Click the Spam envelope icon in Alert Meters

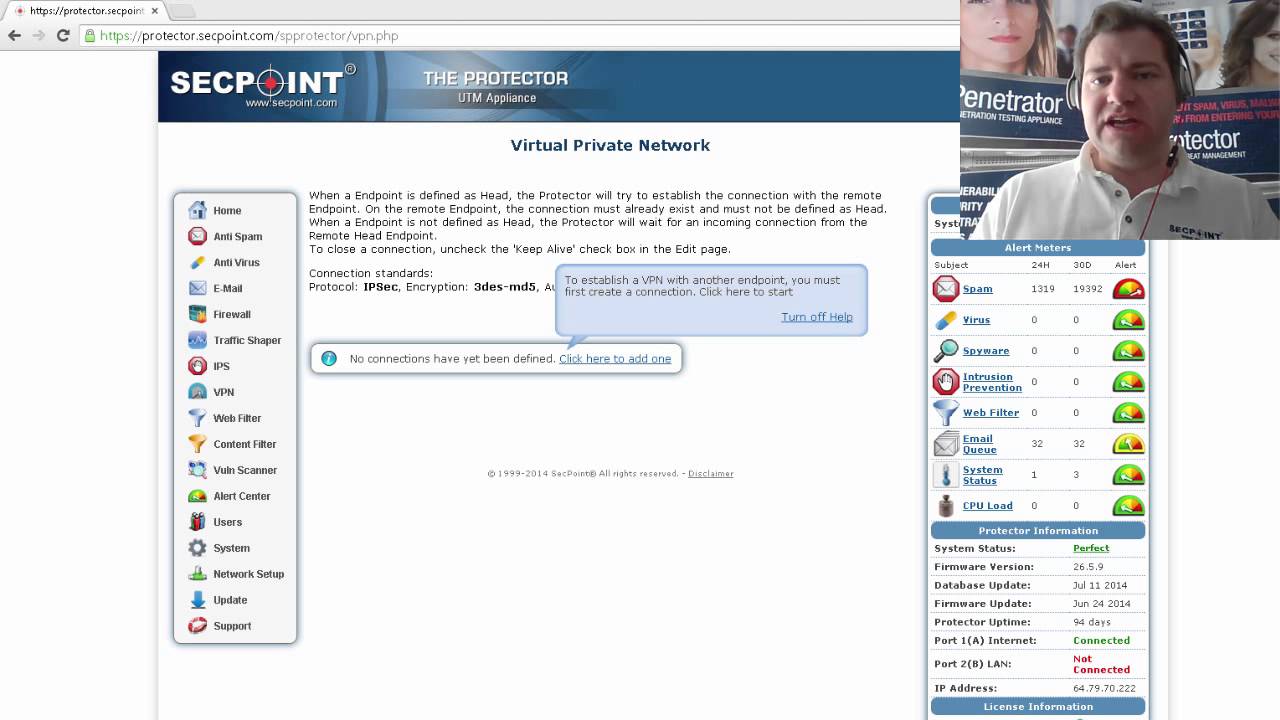coord(945,289)
